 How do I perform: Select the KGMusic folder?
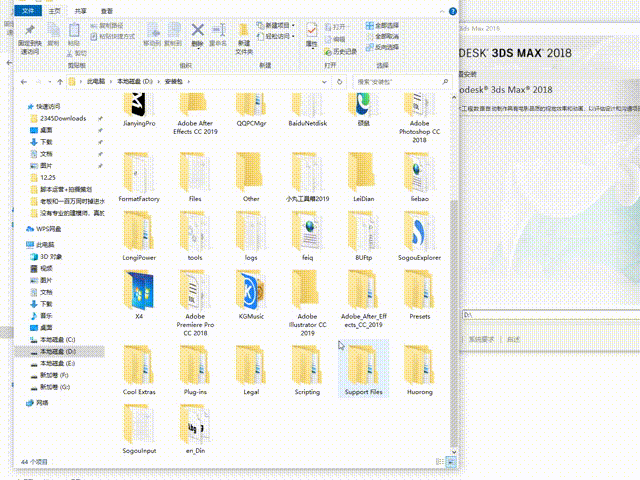click(251, 295)
